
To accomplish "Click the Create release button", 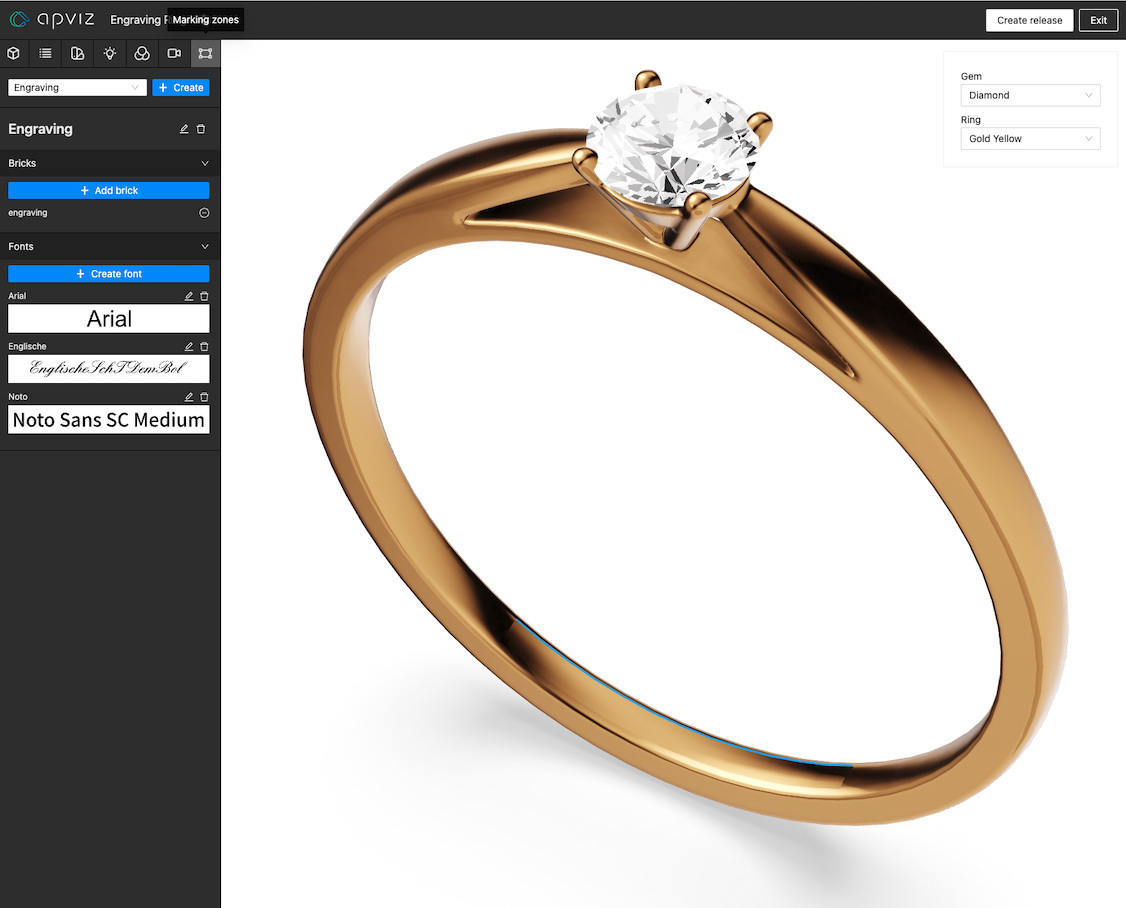I will coord(1029,19).
